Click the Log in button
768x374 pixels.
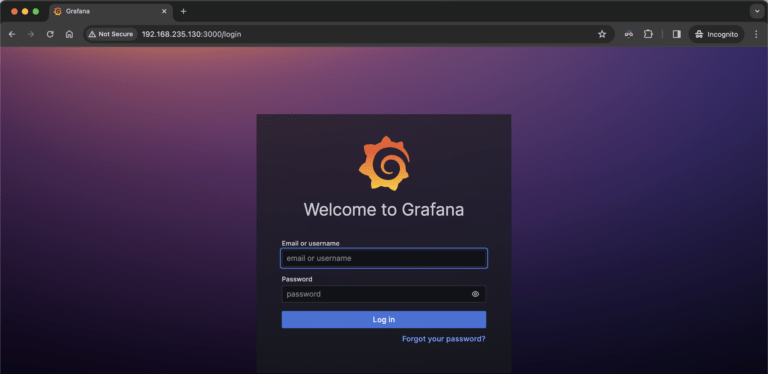(384, 320)
